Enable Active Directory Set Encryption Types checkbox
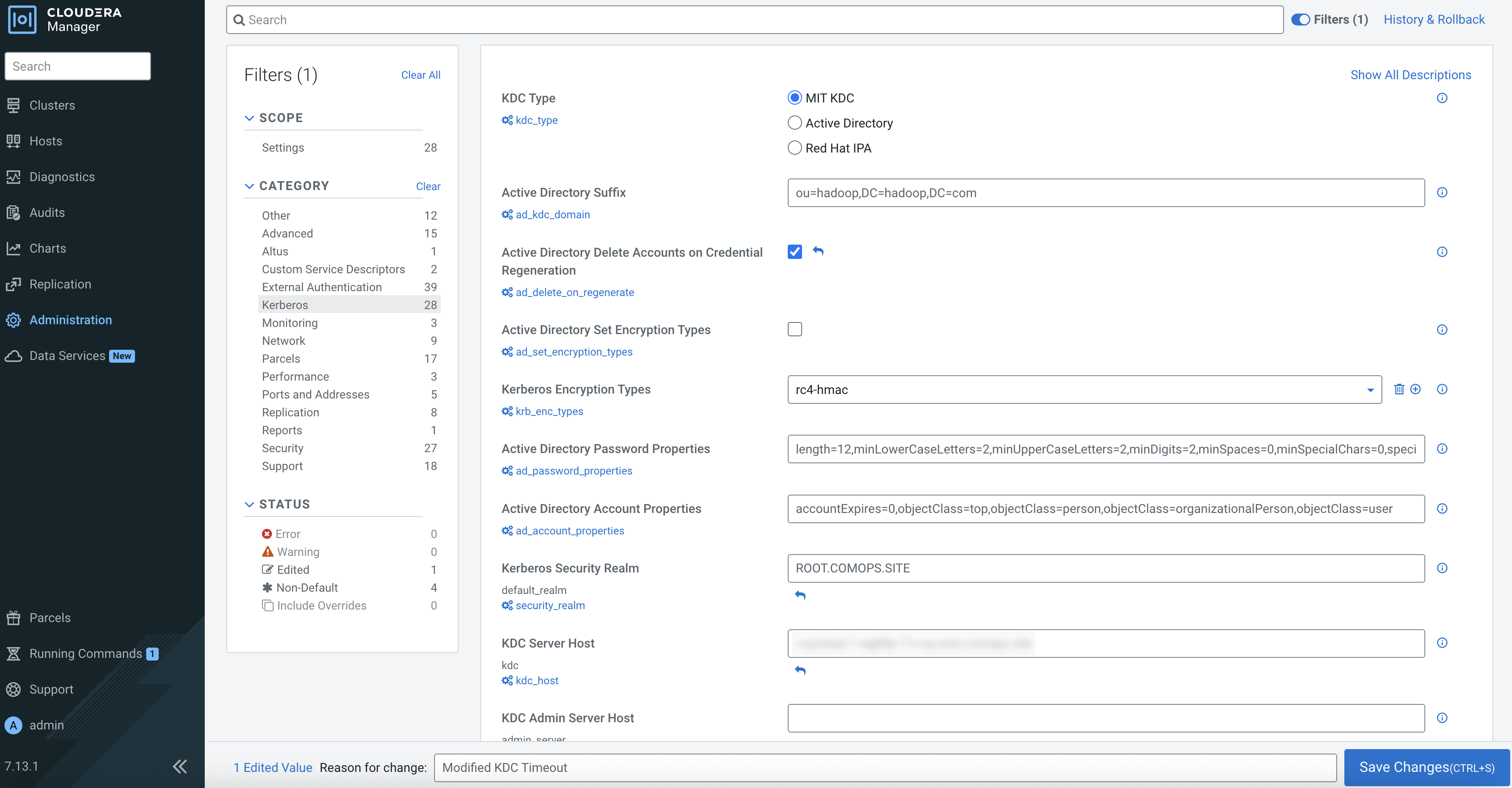The height and width of the screenshot is (788, 1512). point(794,330)
